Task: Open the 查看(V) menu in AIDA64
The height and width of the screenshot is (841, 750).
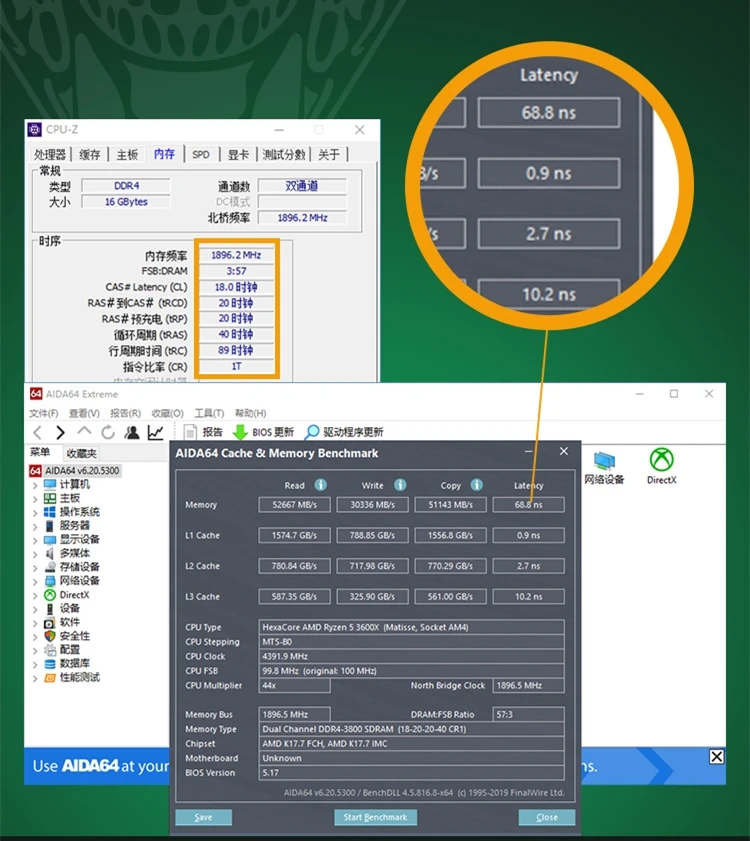Action: [x=84, y=413]
